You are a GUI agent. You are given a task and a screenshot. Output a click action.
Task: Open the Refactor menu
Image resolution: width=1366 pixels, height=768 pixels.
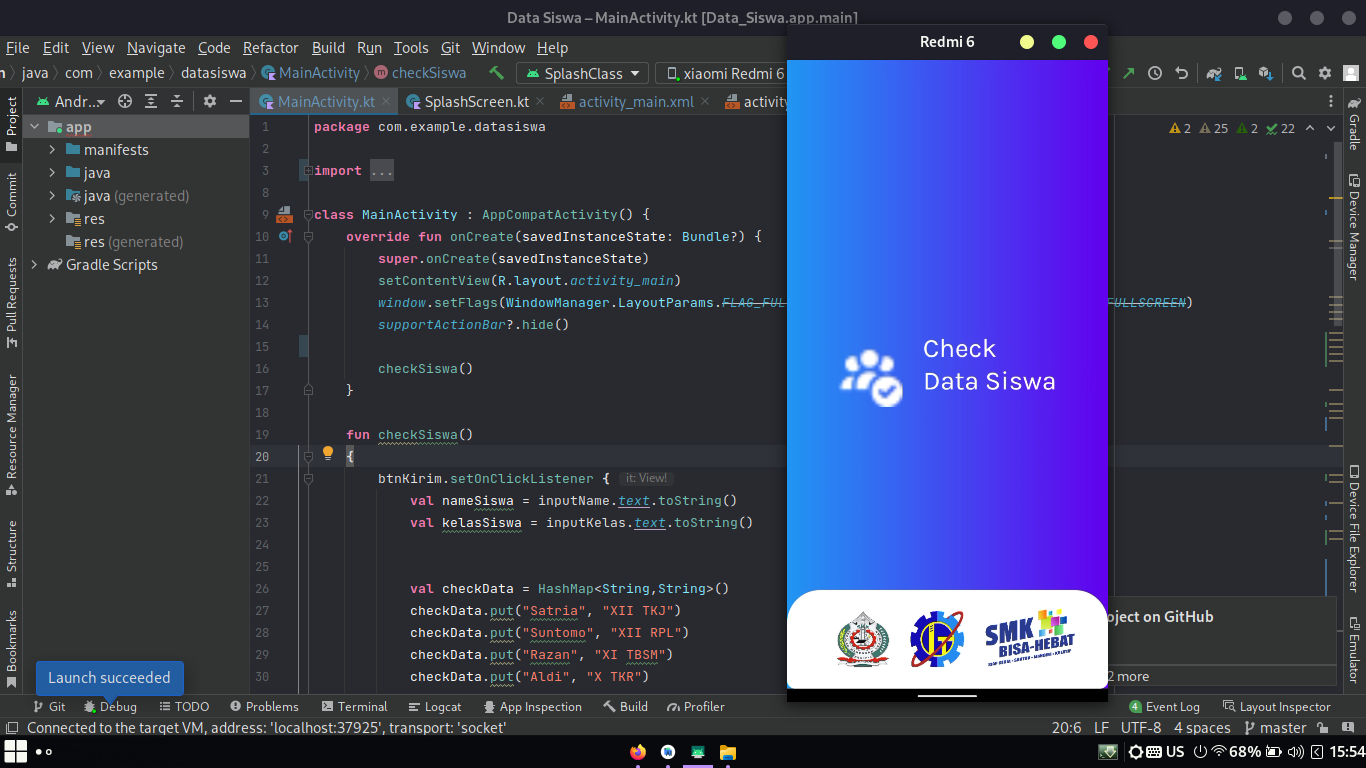pyautogui.click(x=270, y=47)
